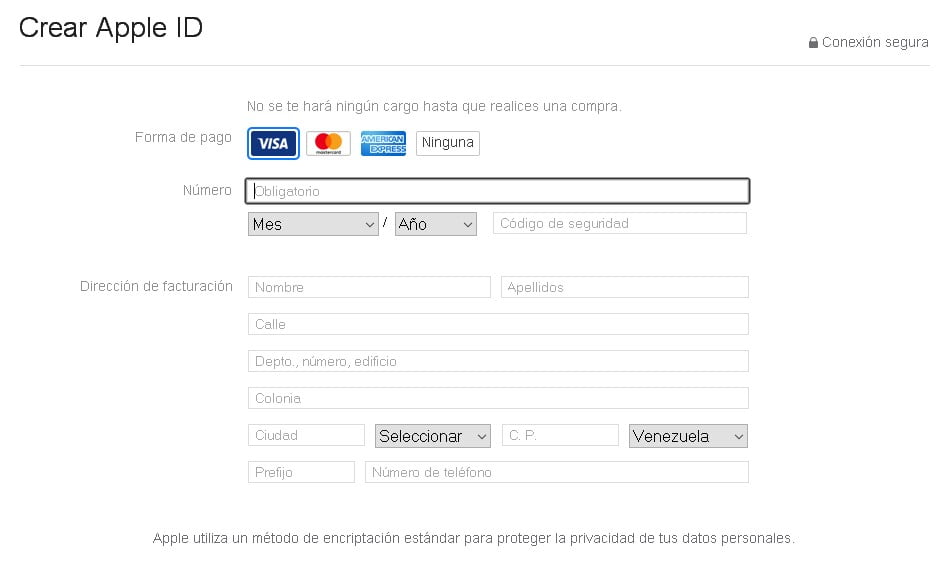Click the Apple encriptación estándar notice text

point(473,538)
